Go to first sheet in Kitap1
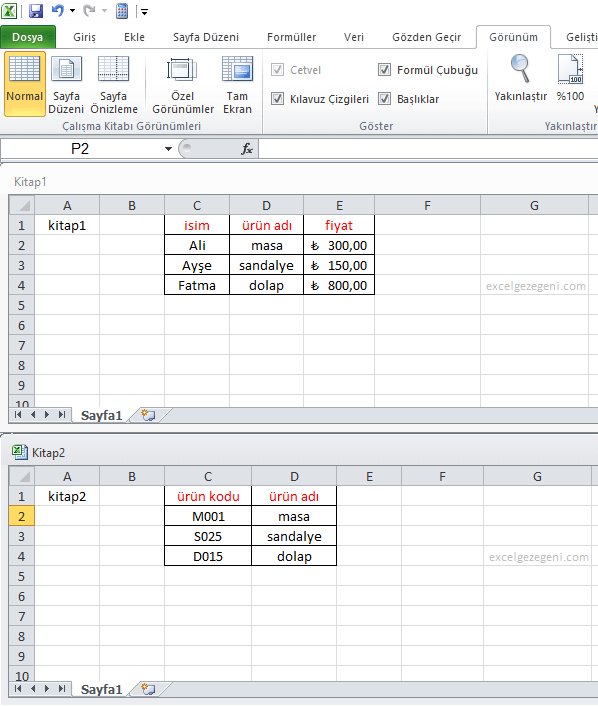The image size is (598, 706). click(18, 415)
